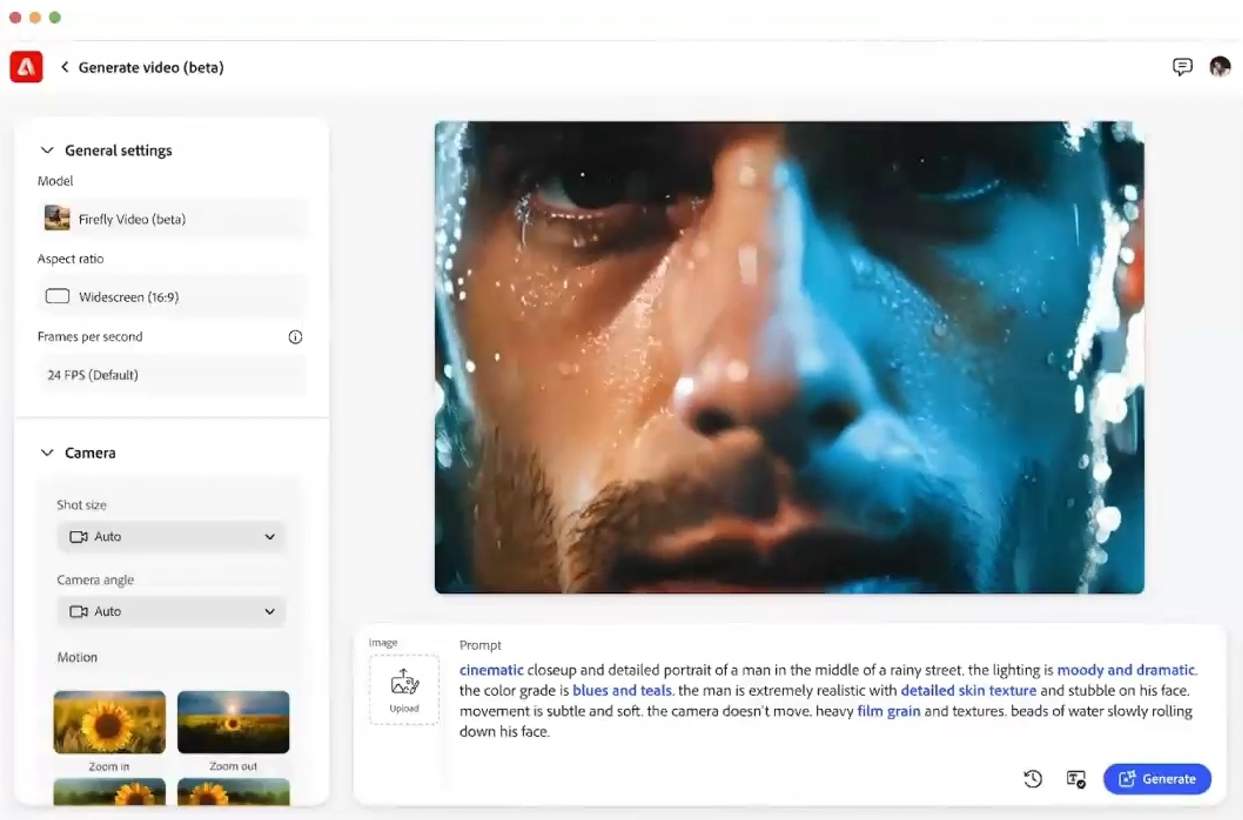Open generation history via clock icon
Image resolution: width=1243 pixels, height=820 pixels.
1033,778
